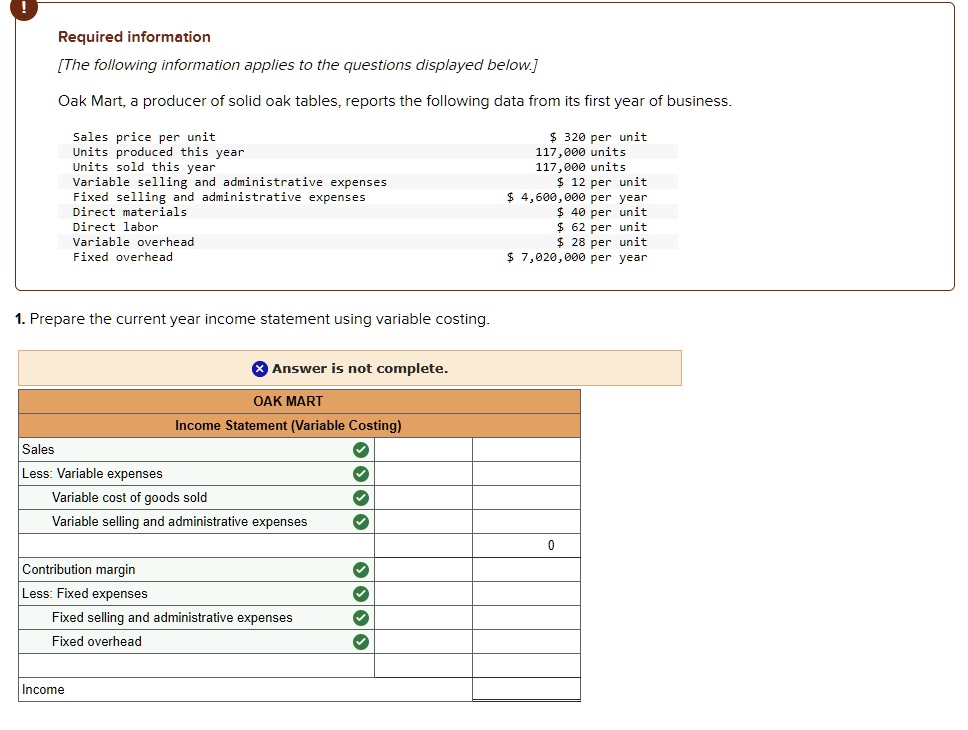Viewport: 968px width, 730px height.
Task: Click the green checkmark on the Sales row
Action: pos(361,450)
